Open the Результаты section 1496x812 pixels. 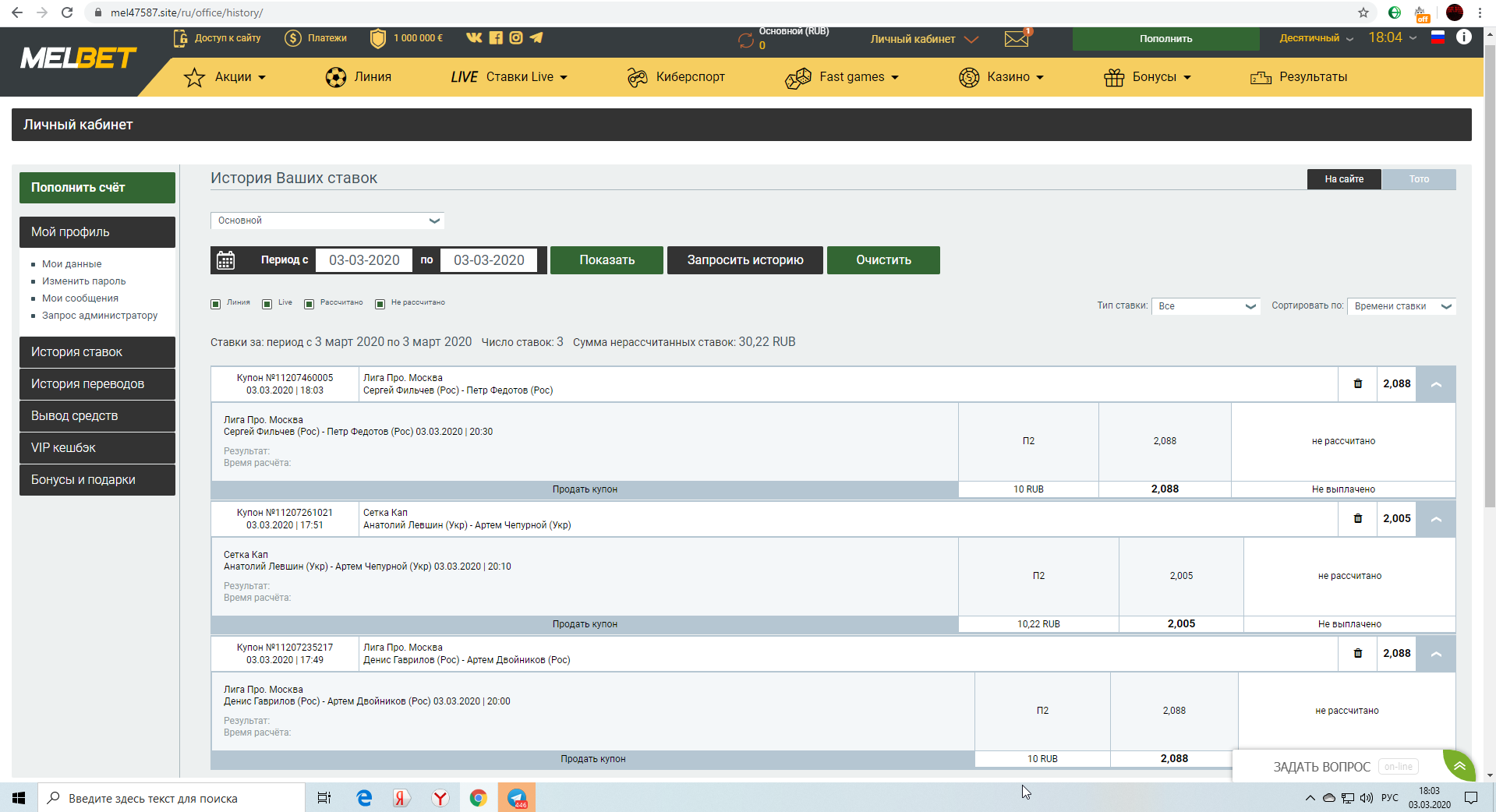[1299, 77]
